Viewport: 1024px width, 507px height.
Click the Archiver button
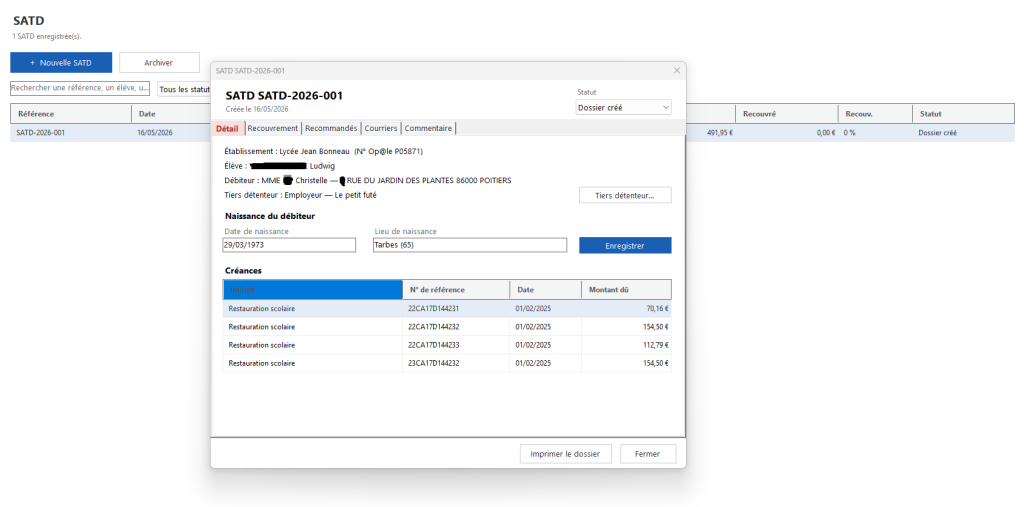point(159,63)
